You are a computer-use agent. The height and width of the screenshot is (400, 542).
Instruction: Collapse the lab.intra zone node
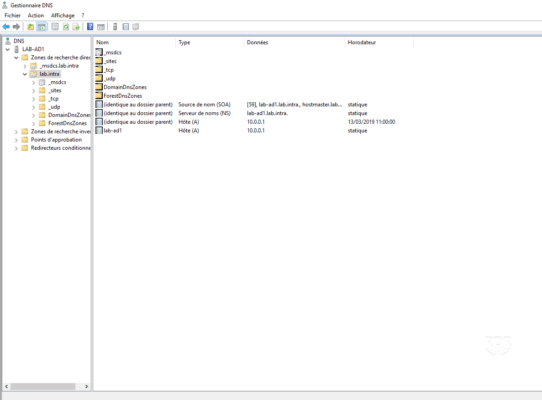[x=25, y=74]
